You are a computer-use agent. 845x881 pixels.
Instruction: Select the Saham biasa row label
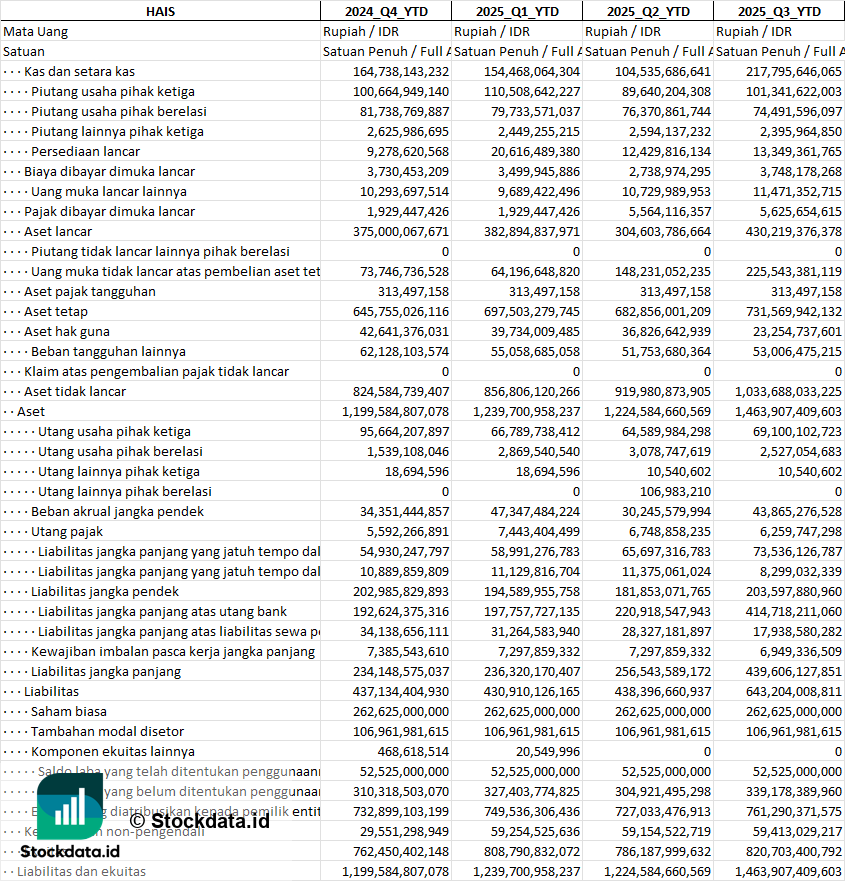coord(69,711)
